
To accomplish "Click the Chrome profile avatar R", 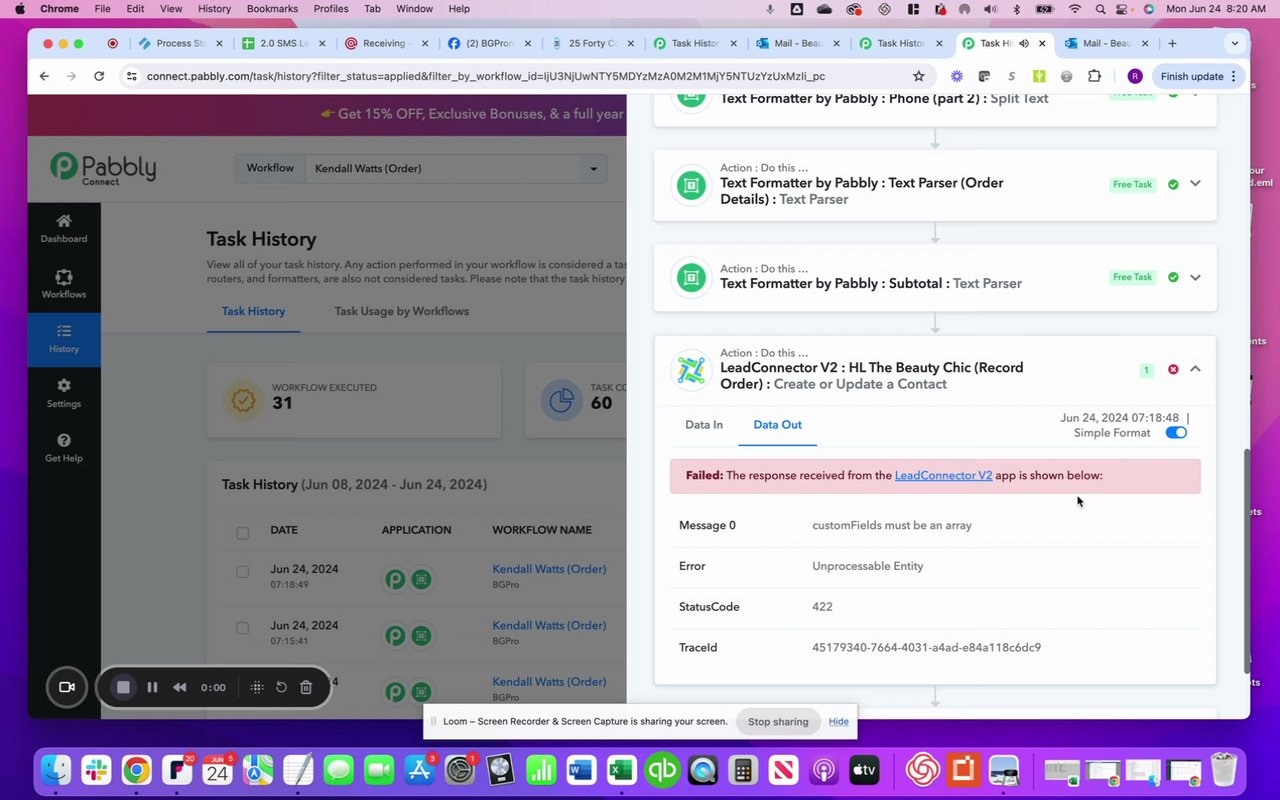I will point(1134,76).
